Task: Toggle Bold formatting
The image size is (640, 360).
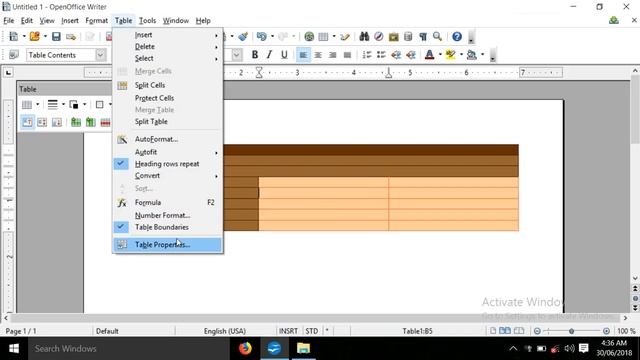Action: click(255, 55)
